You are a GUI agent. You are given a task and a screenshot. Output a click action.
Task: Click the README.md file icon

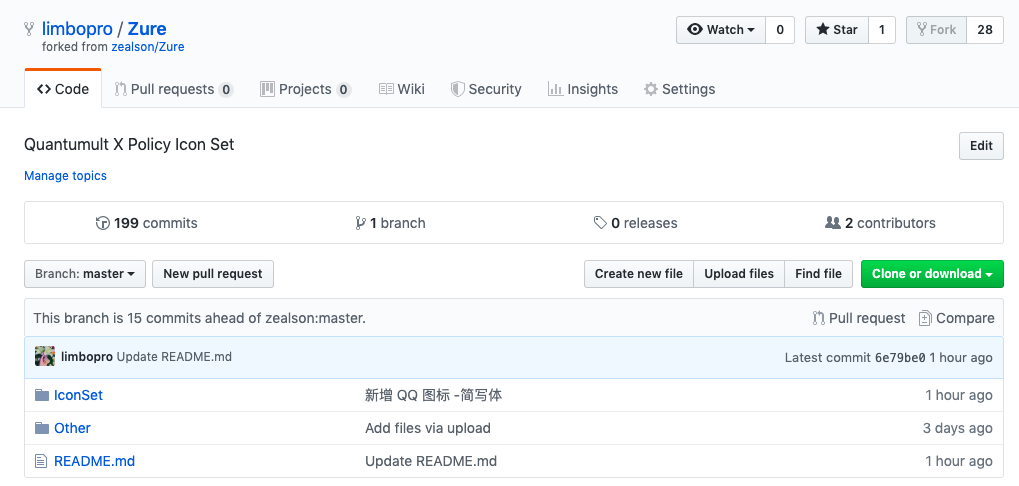point(41,461)
